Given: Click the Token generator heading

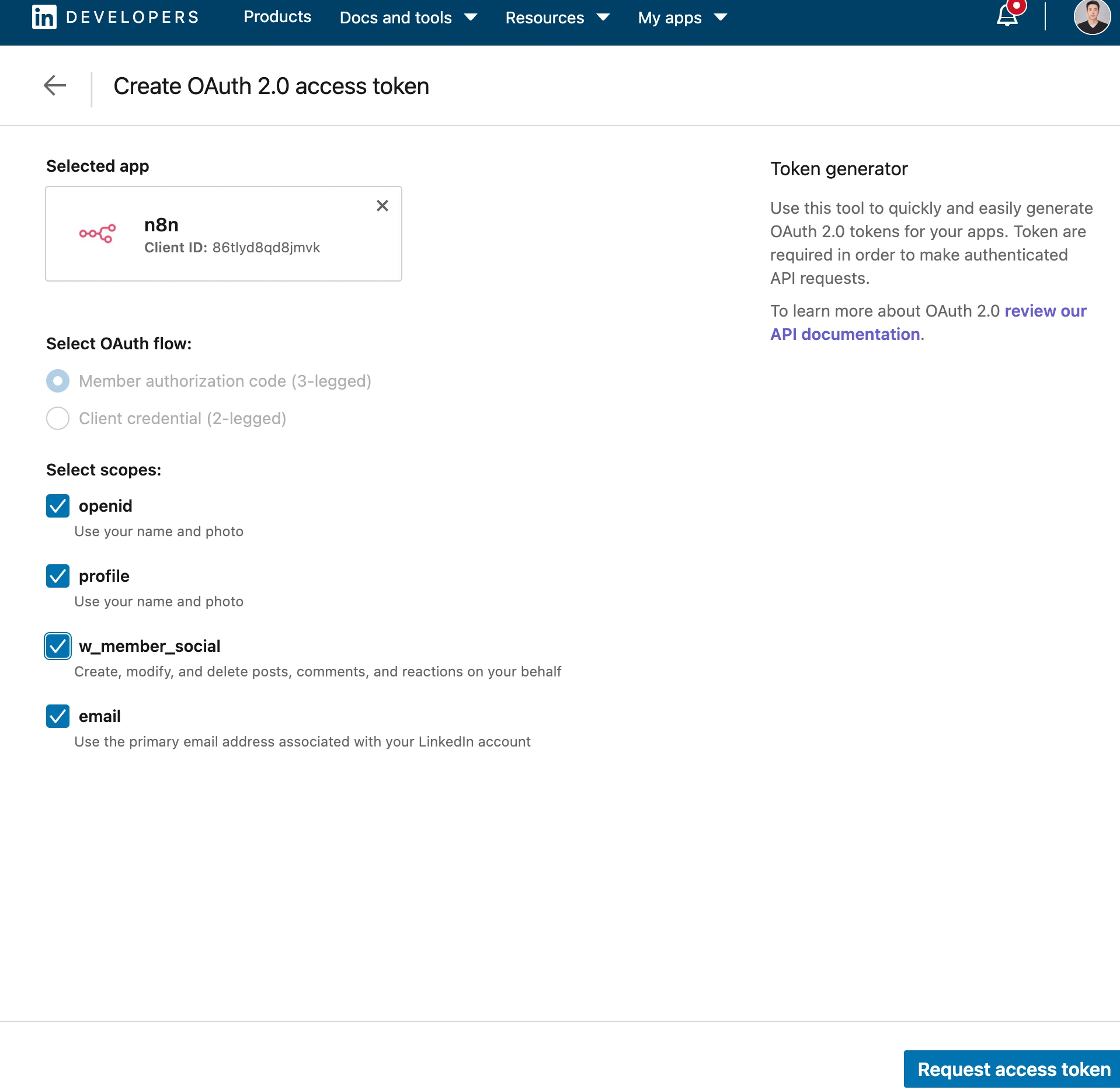Looking at the screenshot, I should [839, 169].
